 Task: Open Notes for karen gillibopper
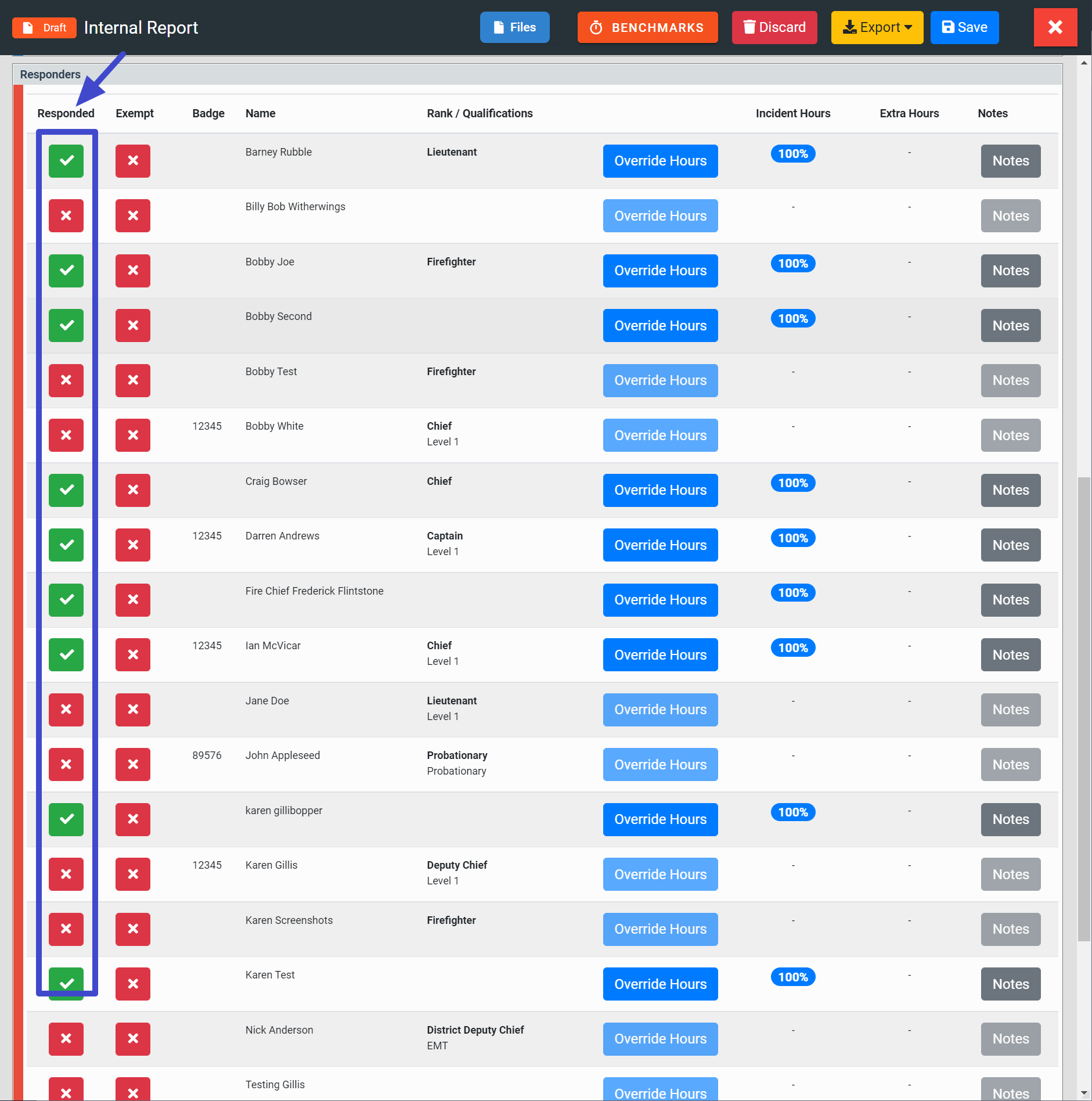point(1010,819)
